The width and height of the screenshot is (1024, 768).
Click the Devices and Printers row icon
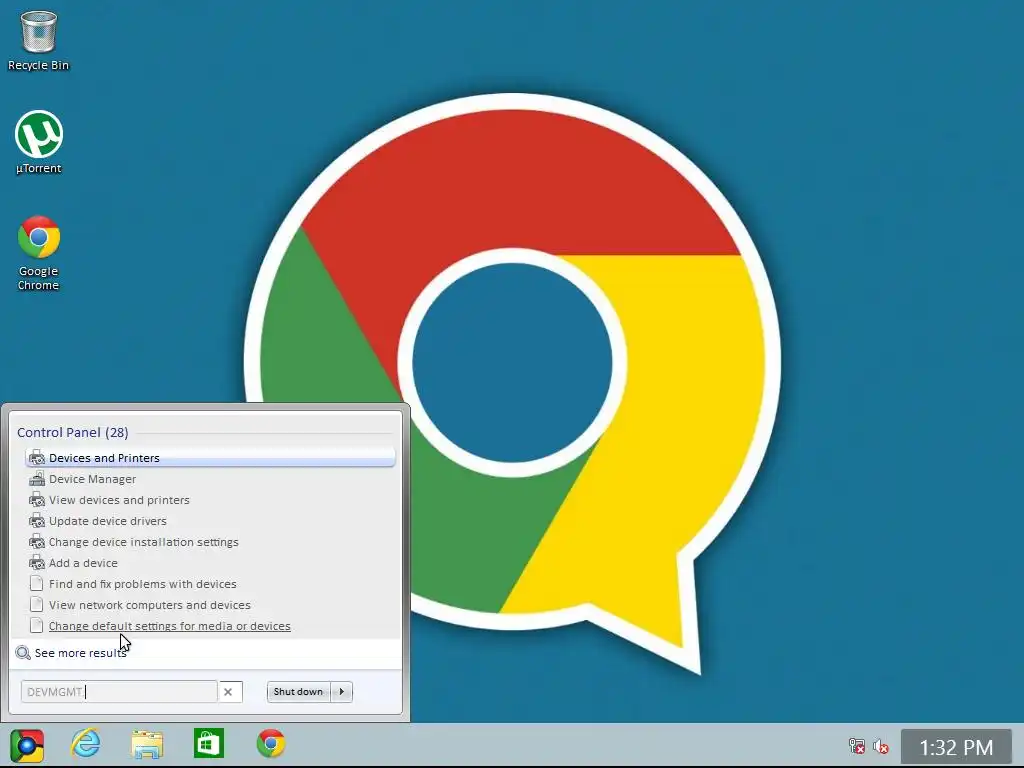[37, 458]
